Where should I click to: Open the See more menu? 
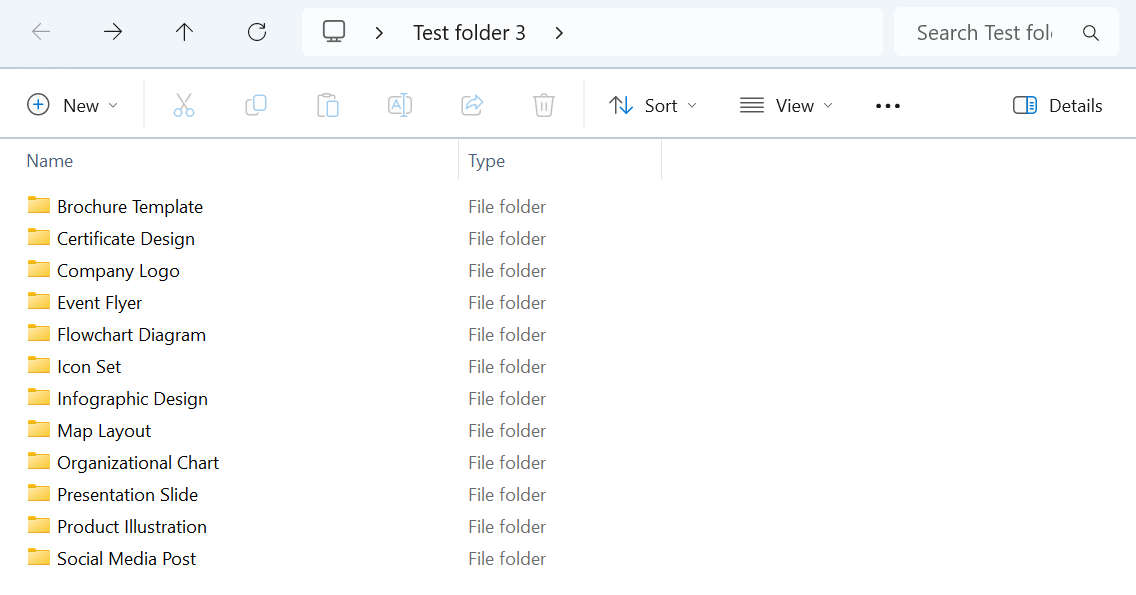click(887, 104)
